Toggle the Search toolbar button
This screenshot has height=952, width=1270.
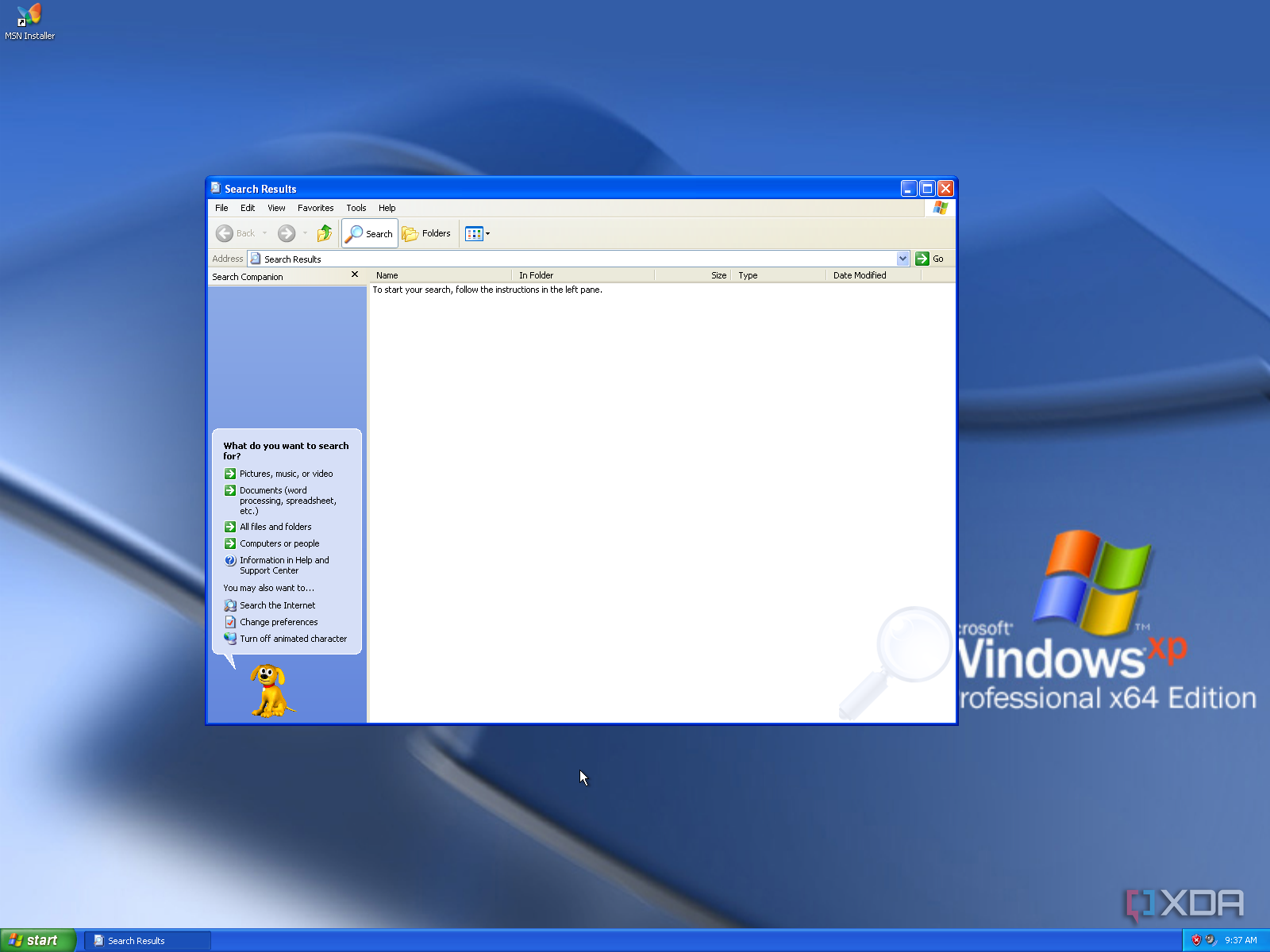coord(370,233)
